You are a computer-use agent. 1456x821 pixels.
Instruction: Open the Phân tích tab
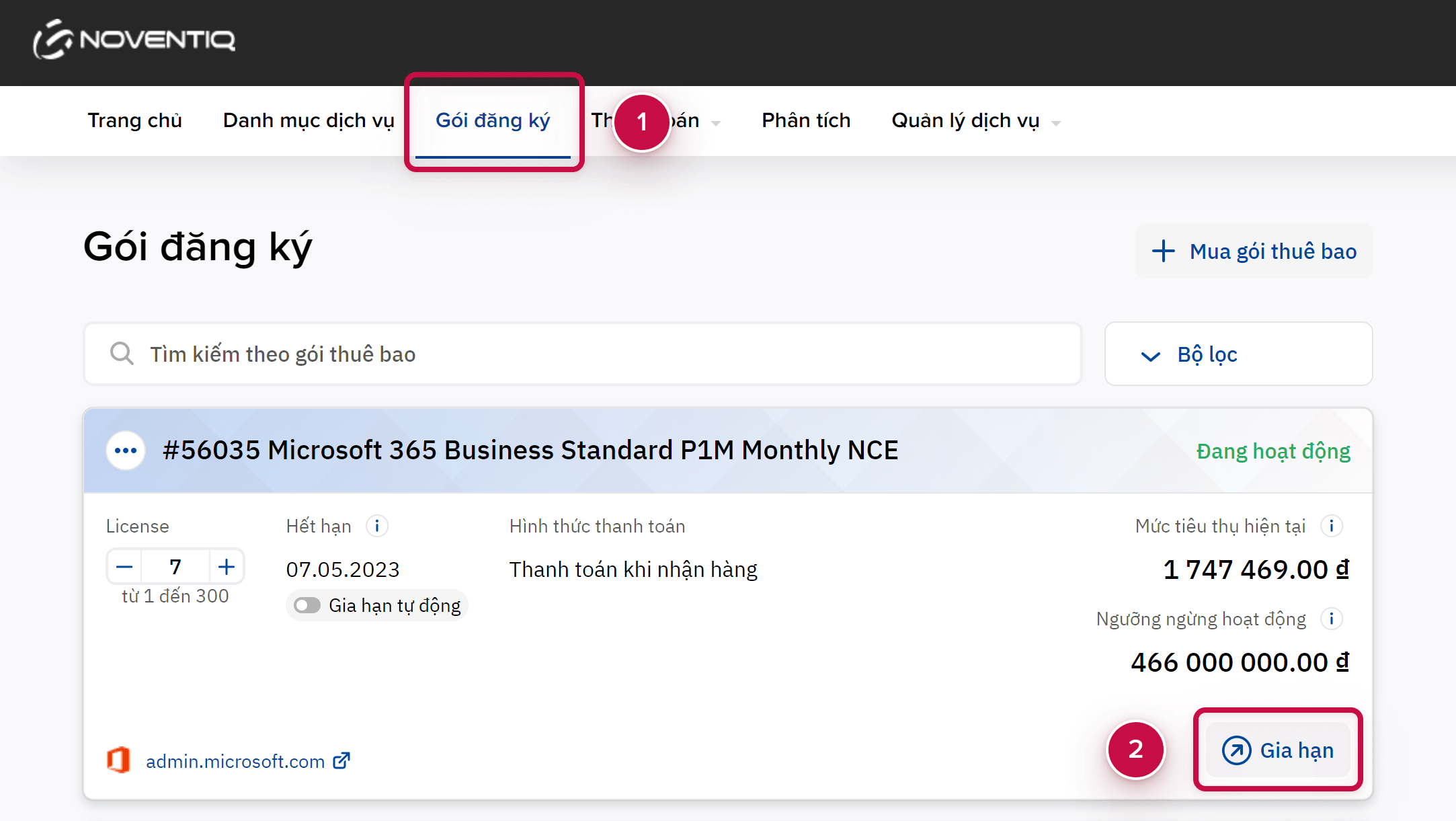806,121
